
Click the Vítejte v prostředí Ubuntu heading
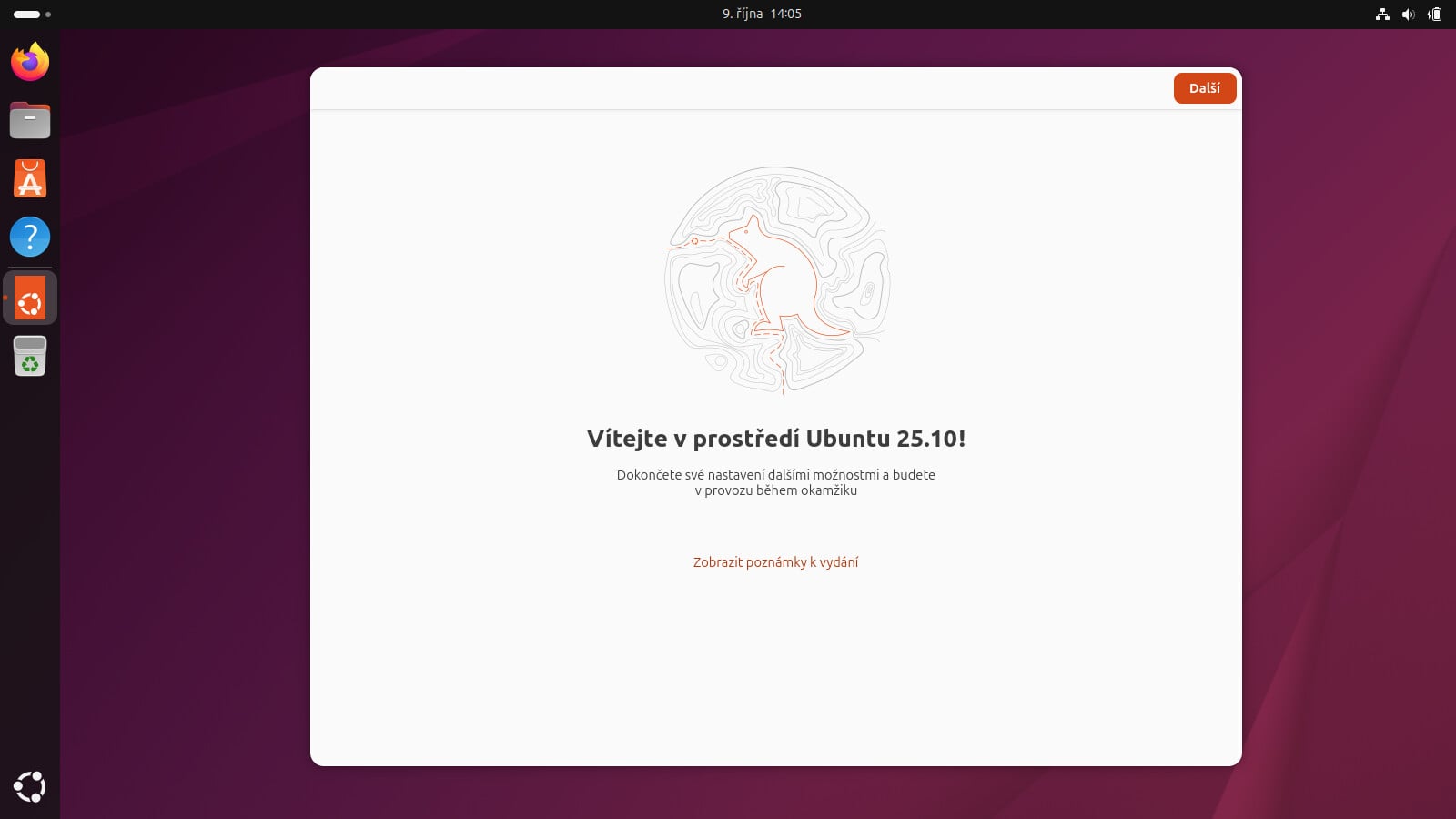(x=776, y=439)
